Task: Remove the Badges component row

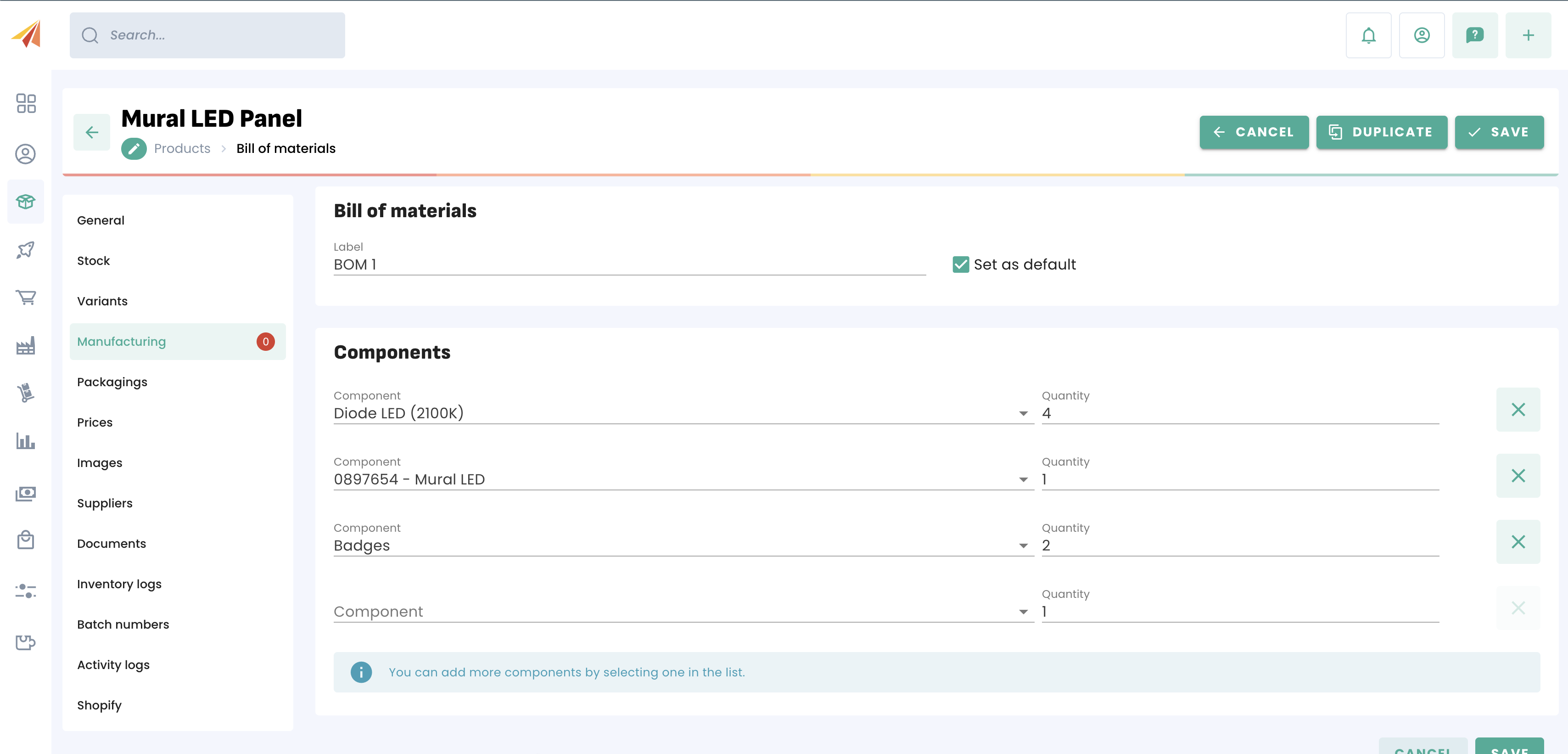Action: click(x=1518, y=541)
